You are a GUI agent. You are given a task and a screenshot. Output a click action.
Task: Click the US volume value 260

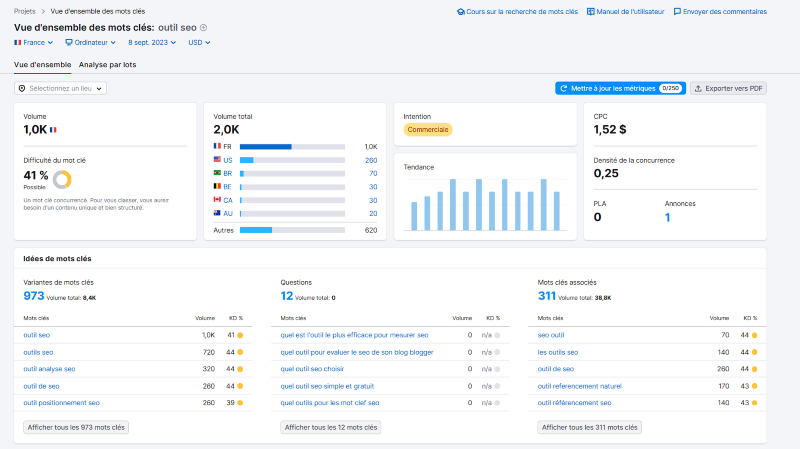click(x=371, y=160)
